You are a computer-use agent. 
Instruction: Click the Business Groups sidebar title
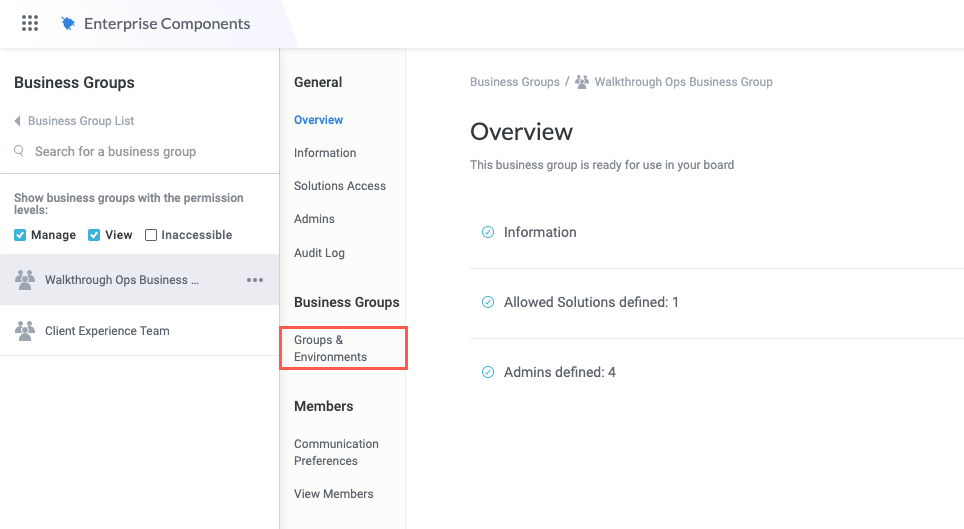[x=74, y=82]
